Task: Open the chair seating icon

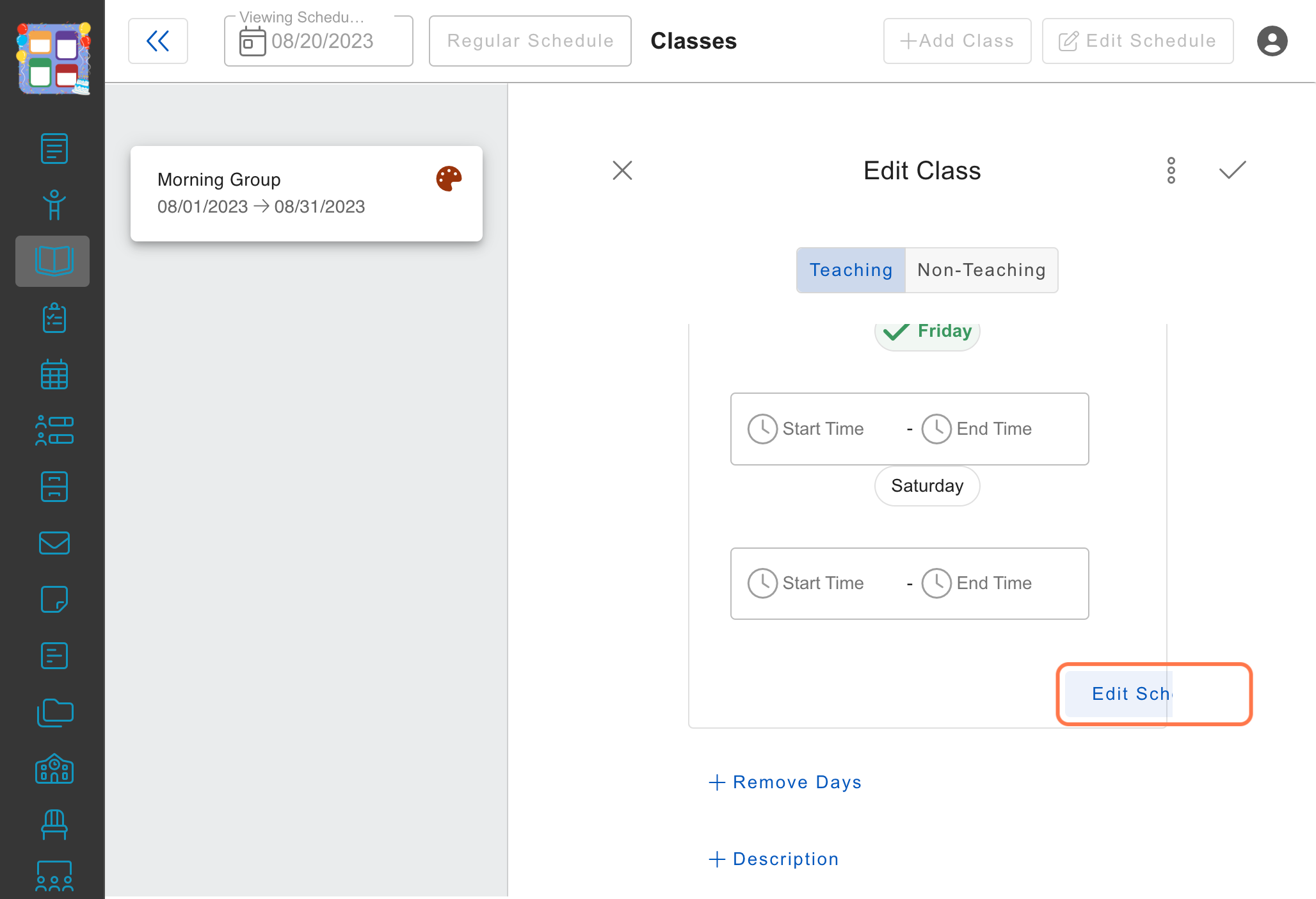Action: pos(54,825)
